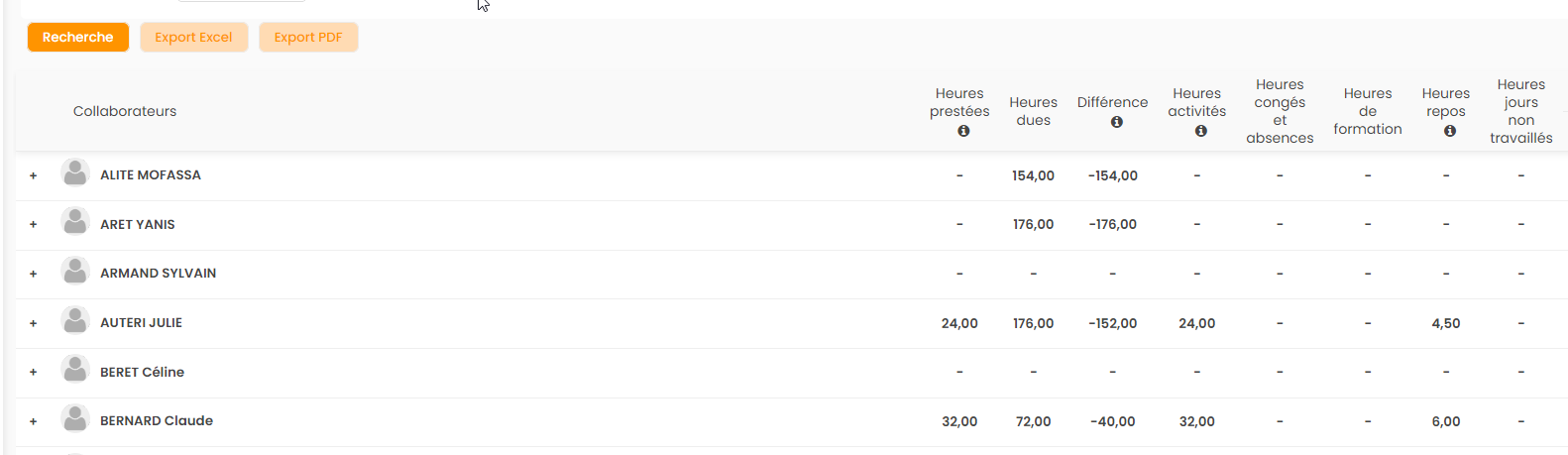Select the ARET YANIS collaborator name
The image size is (1568, 455).
(x=138, y=225)
